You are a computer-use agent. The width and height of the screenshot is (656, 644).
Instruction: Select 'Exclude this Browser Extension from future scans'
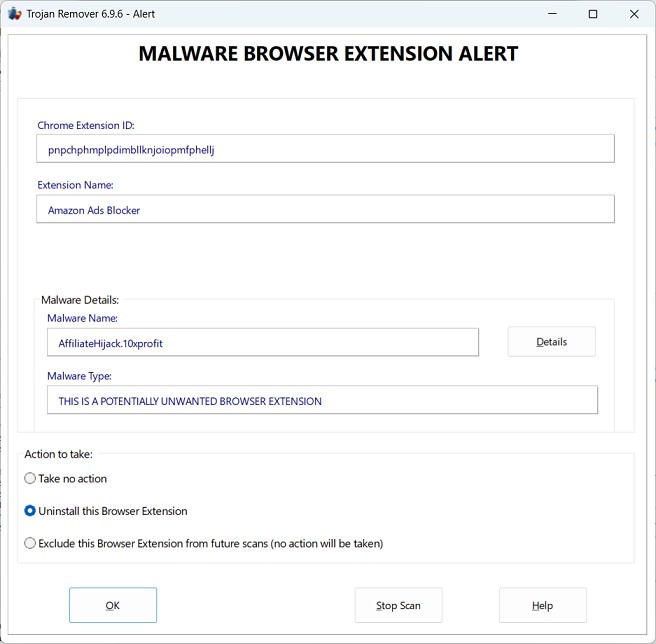click(x=30, y=544)
